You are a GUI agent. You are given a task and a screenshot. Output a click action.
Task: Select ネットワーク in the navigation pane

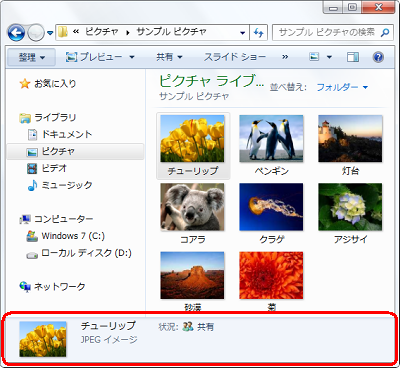pyautogui.click(x=59, y=287)
